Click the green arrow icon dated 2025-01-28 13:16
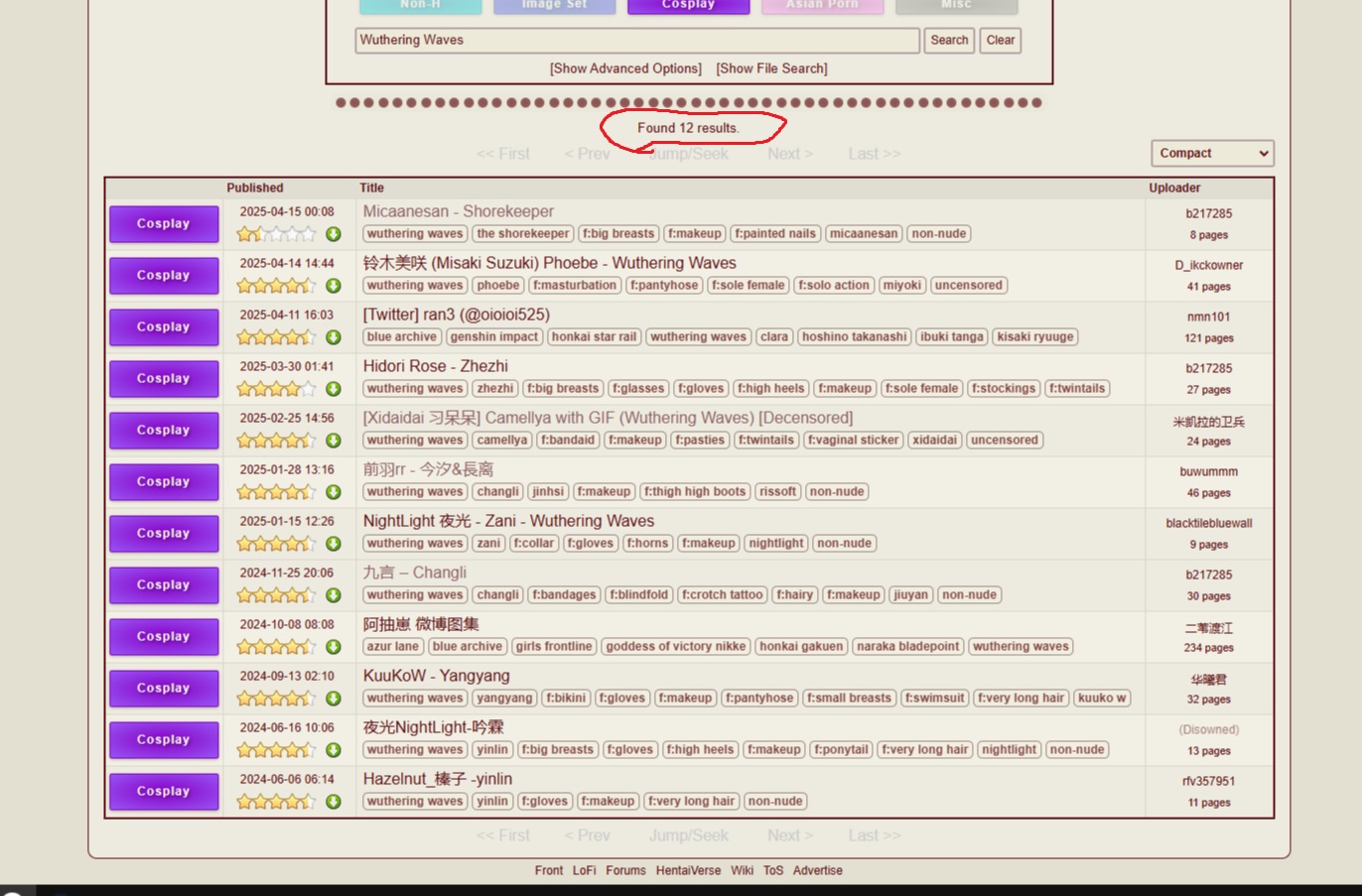Screen dimensions: 1362x896 pyautogui.click(x=334, y=492)
